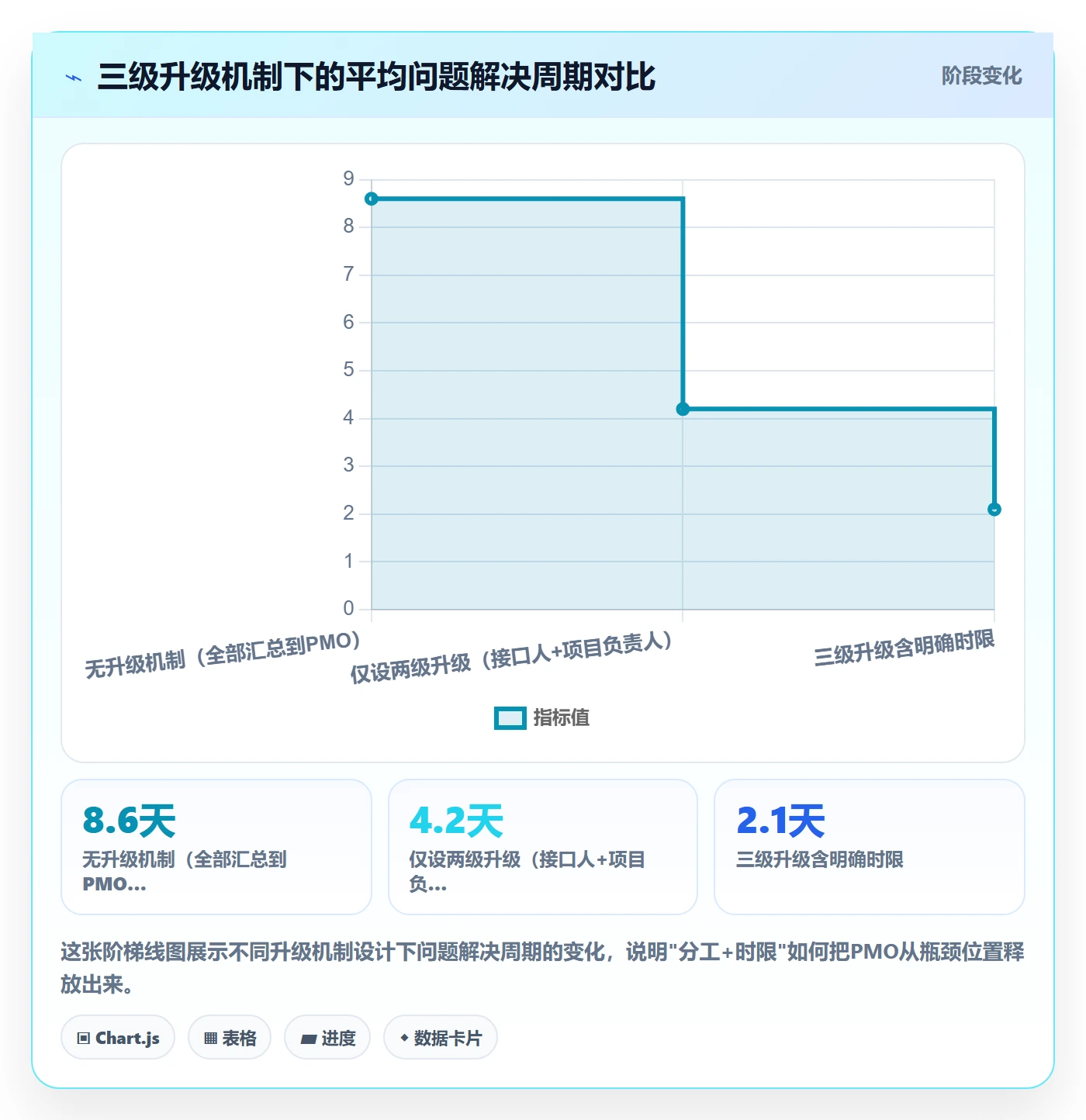This screenshot has width=1086, height=1120.
Task: Select the 8.6 data point on the chart
Action: pyautogui.click(x=372, y=199)
